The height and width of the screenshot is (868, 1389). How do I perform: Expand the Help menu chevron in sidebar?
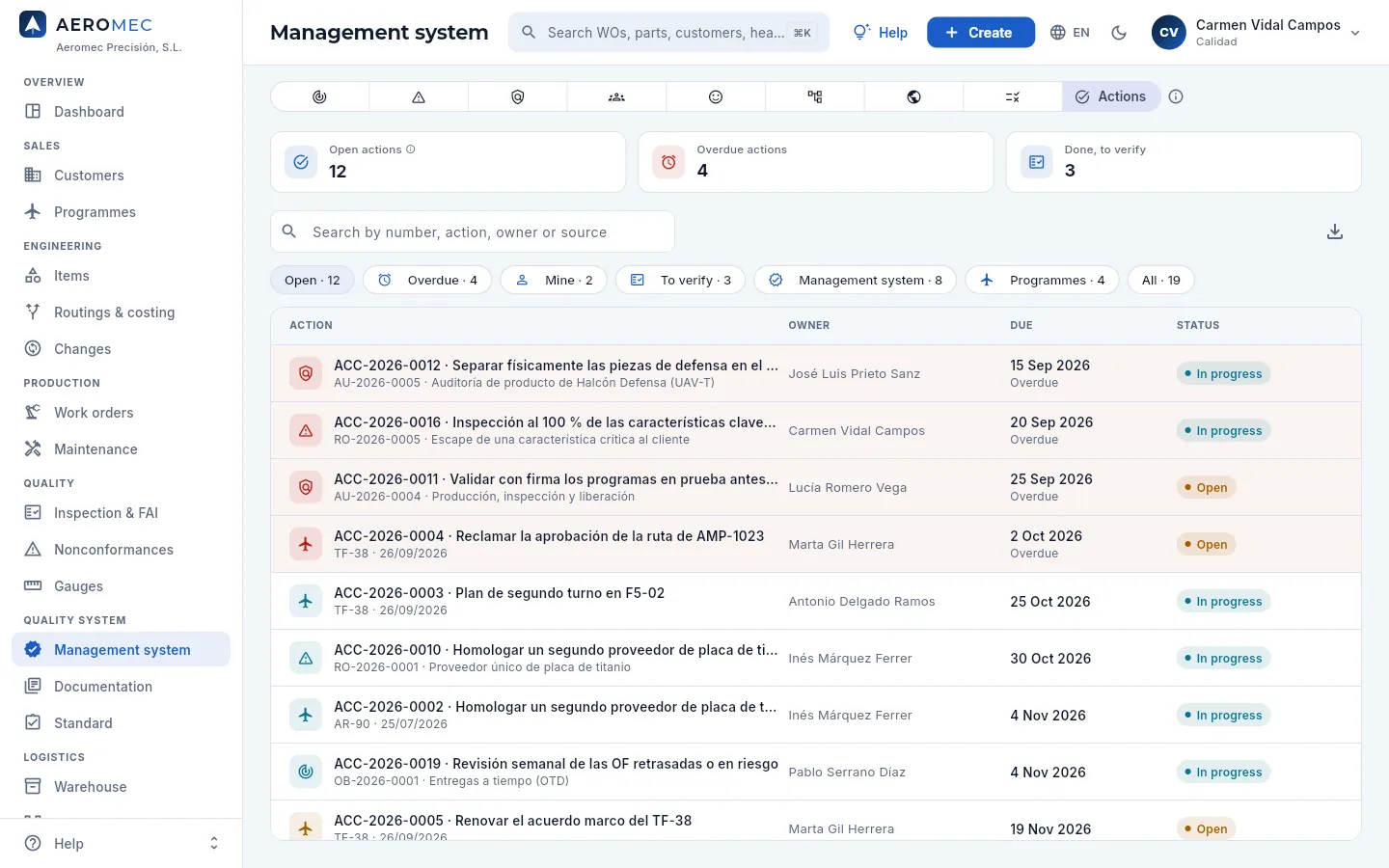[214, 844]
